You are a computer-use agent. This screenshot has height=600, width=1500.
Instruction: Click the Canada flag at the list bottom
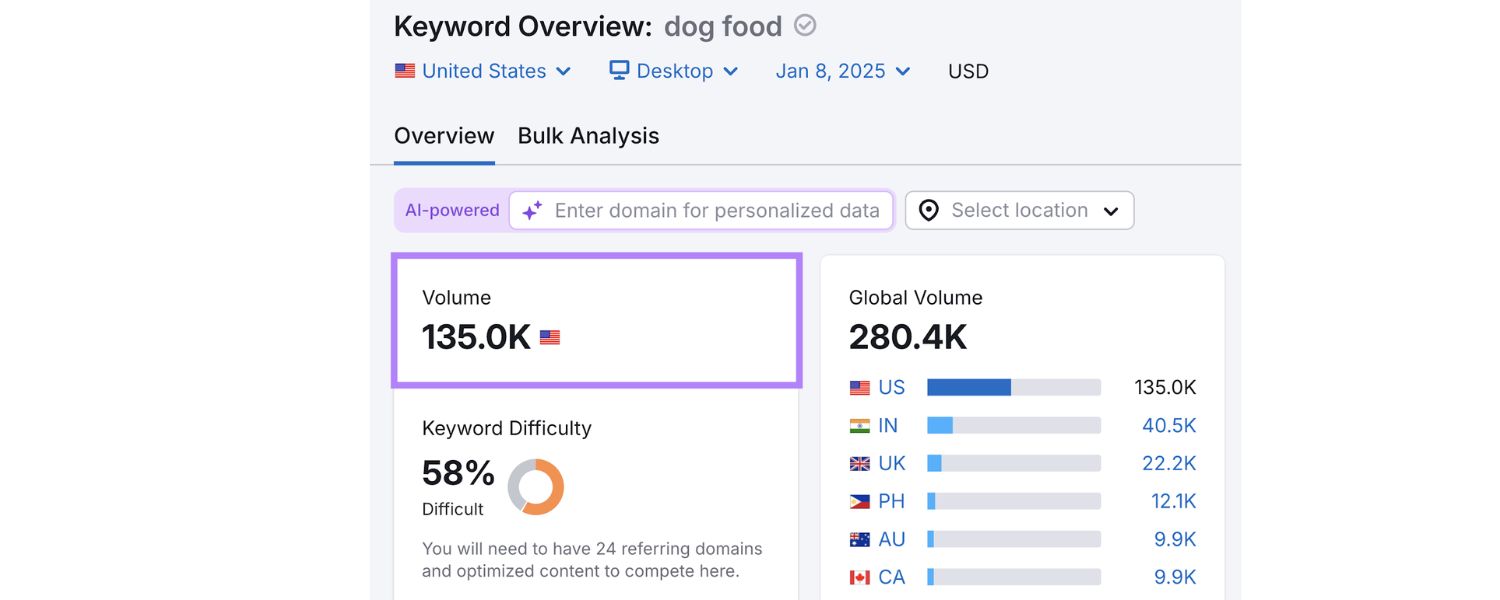click(x=859, y=577)
